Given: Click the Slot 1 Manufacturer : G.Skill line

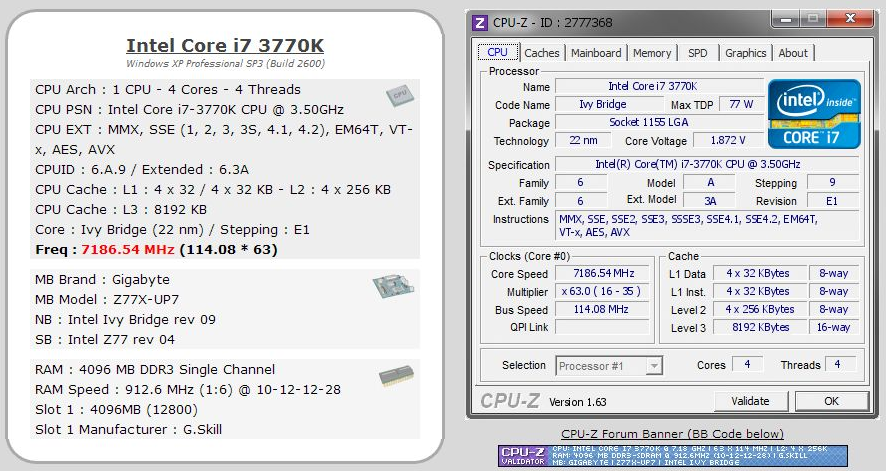Looking at the screenshot, I should click(128, 430).
